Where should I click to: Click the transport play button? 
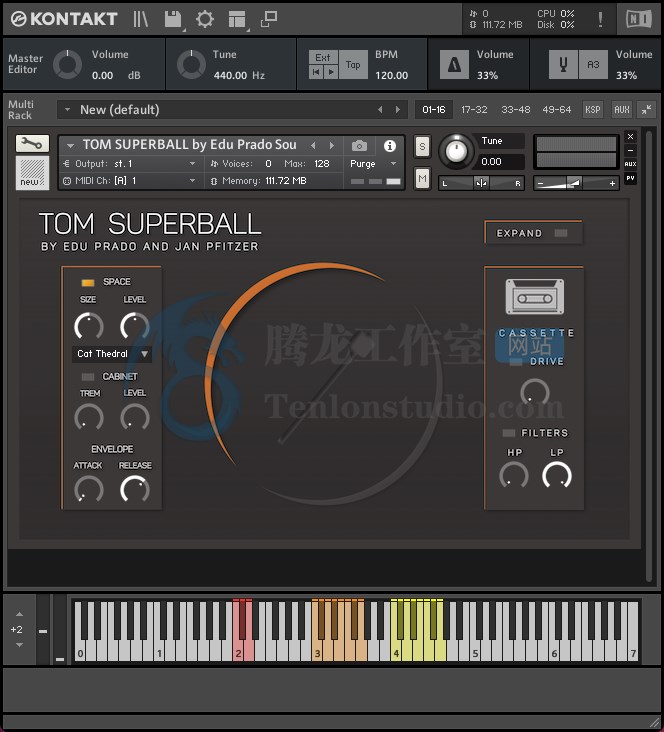331,72
